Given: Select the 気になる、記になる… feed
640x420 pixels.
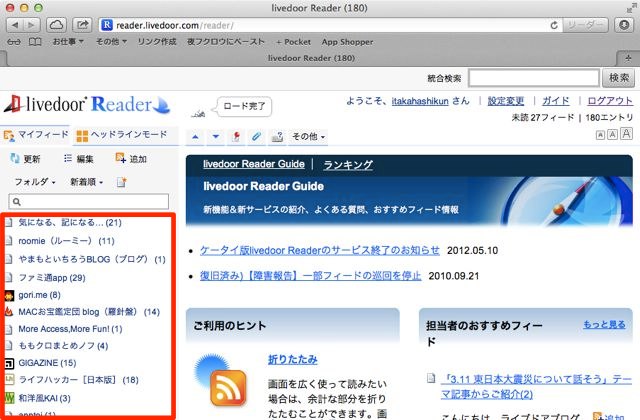Looking at the screenshot, I should point(70,222).
